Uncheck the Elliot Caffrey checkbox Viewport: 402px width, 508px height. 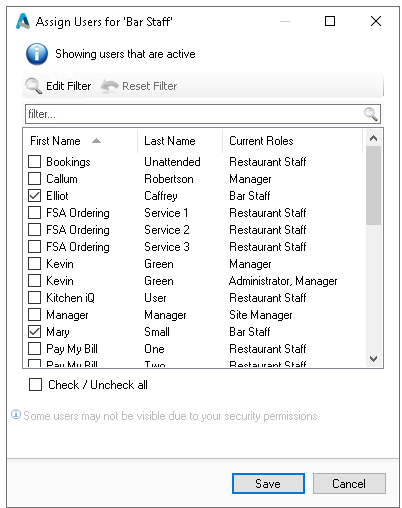pyautogui.click(x=35, y=196)
